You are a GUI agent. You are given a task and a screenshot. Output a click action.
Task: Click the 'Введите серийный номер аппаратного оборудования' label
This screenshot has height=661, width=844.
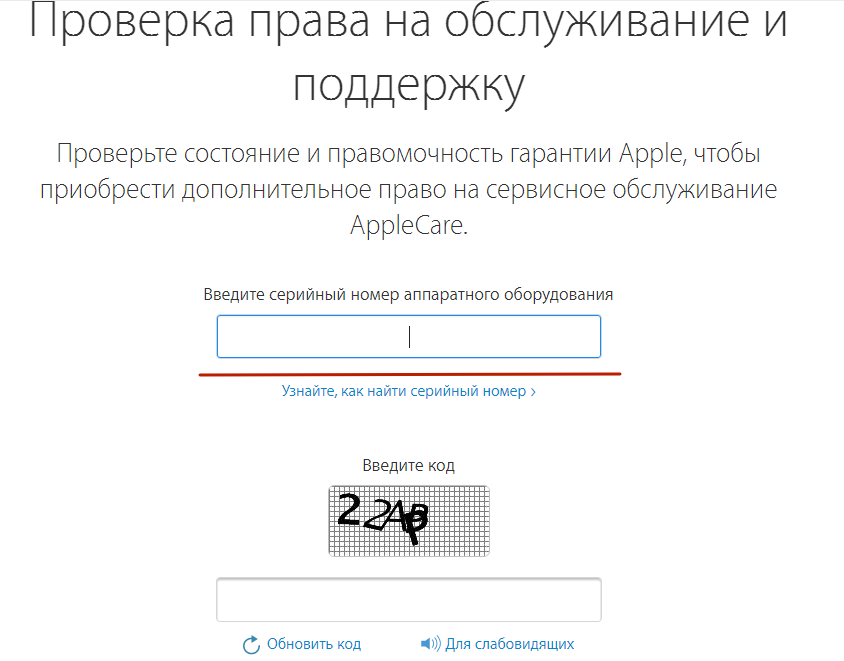click(x=409, y=294)
